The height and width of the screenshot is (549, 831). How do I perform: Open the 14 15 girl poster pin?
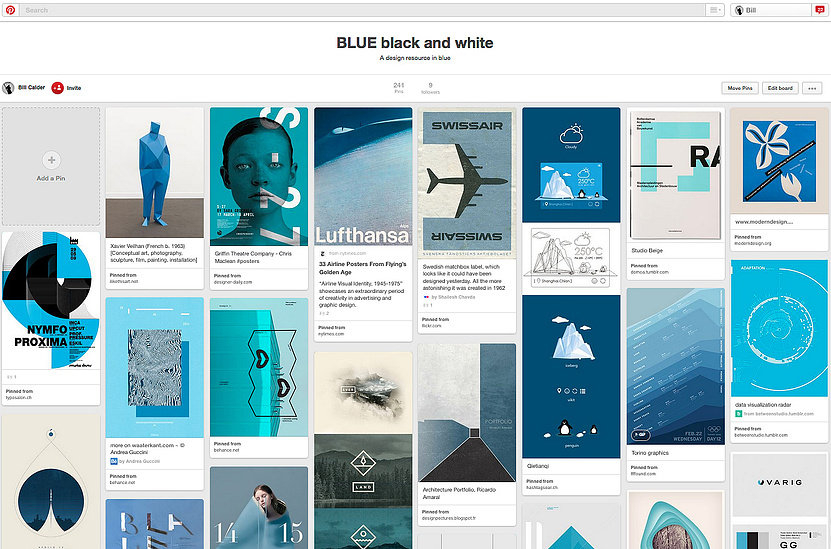[259, 508]
